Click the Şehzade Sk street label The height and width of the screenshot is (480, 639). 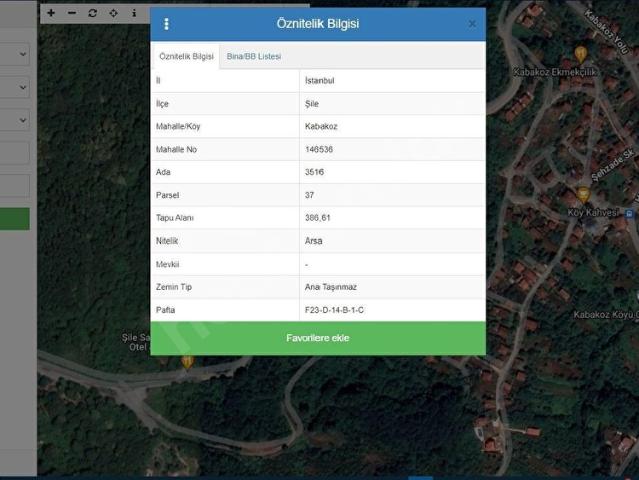click(613, 165)
